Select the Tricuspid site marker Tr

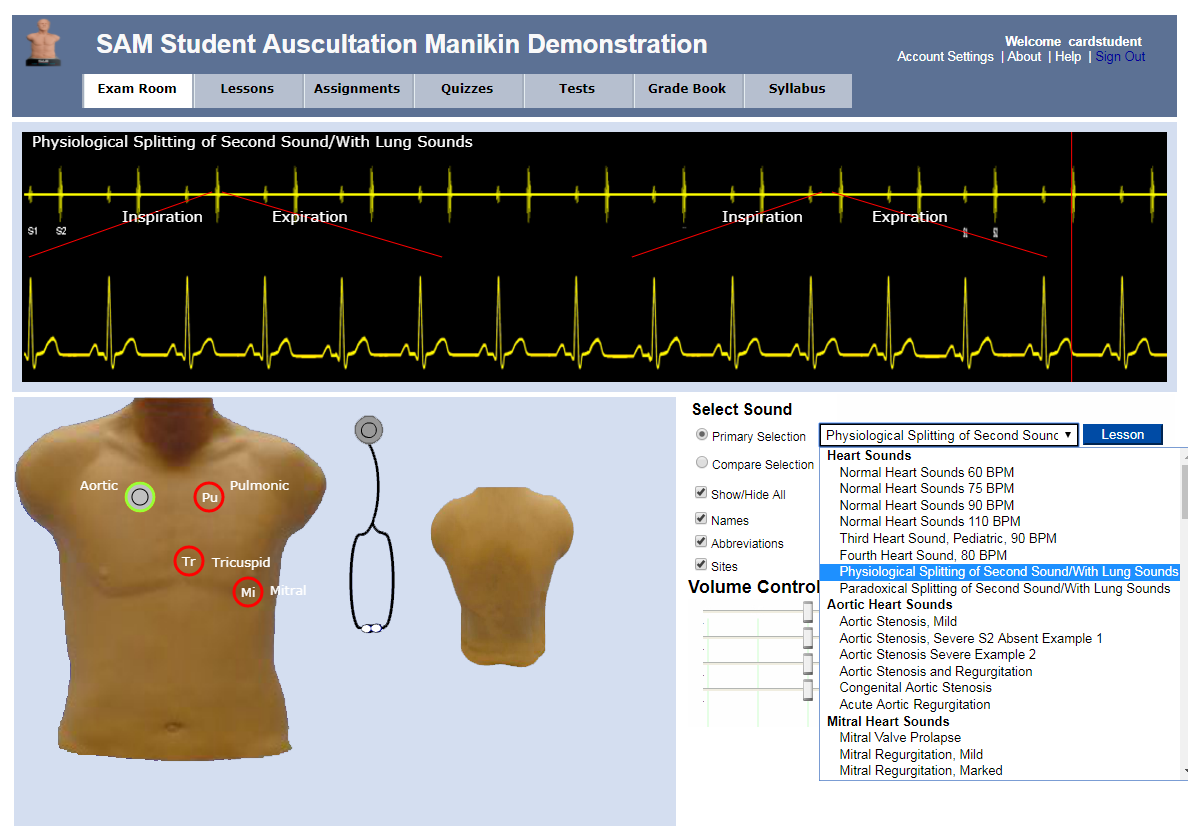(x=189, y=562)
